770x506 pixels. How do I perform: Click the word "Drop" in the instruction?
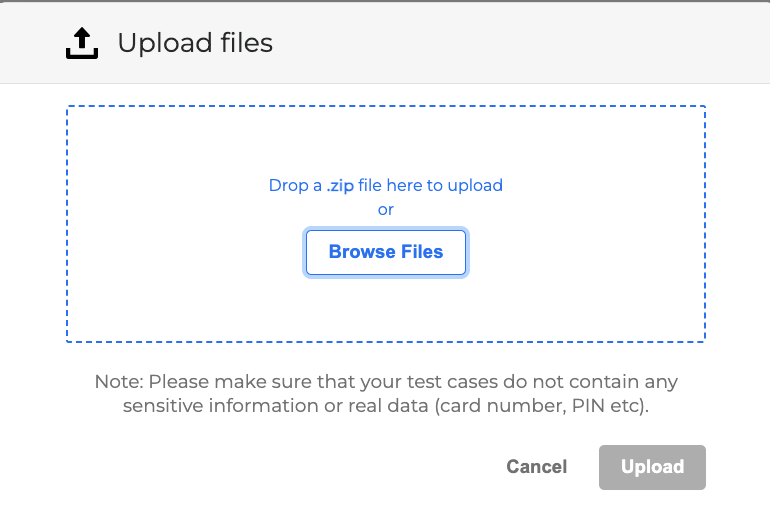point(288,185)
